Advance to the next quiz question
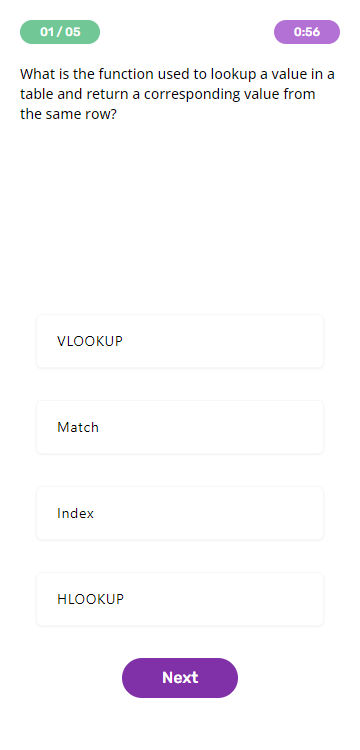The image size is (360, 750). (180, 678)
